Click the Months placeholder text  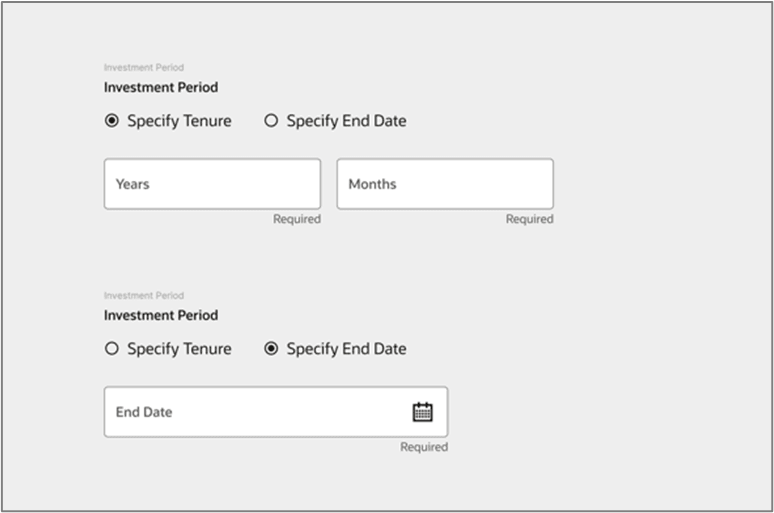click(x=372, y=184)
